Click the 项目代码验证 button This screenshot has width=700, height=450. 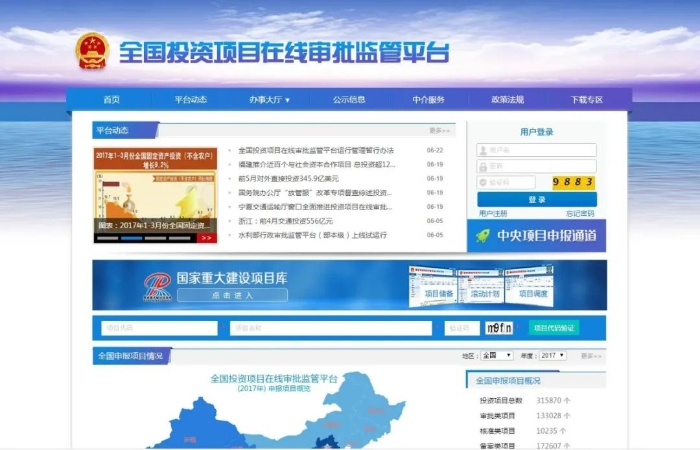pos(553,328)
